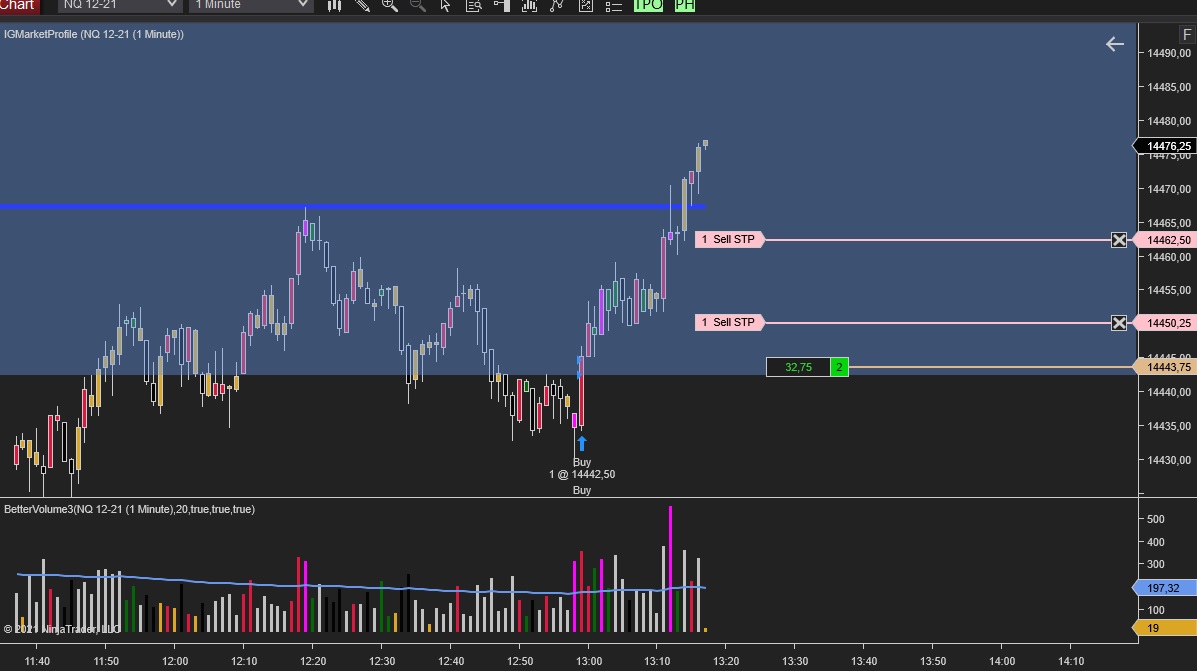Open the chart properties icon
Screen dimensions: 1197x671
[x=586, y=5]
